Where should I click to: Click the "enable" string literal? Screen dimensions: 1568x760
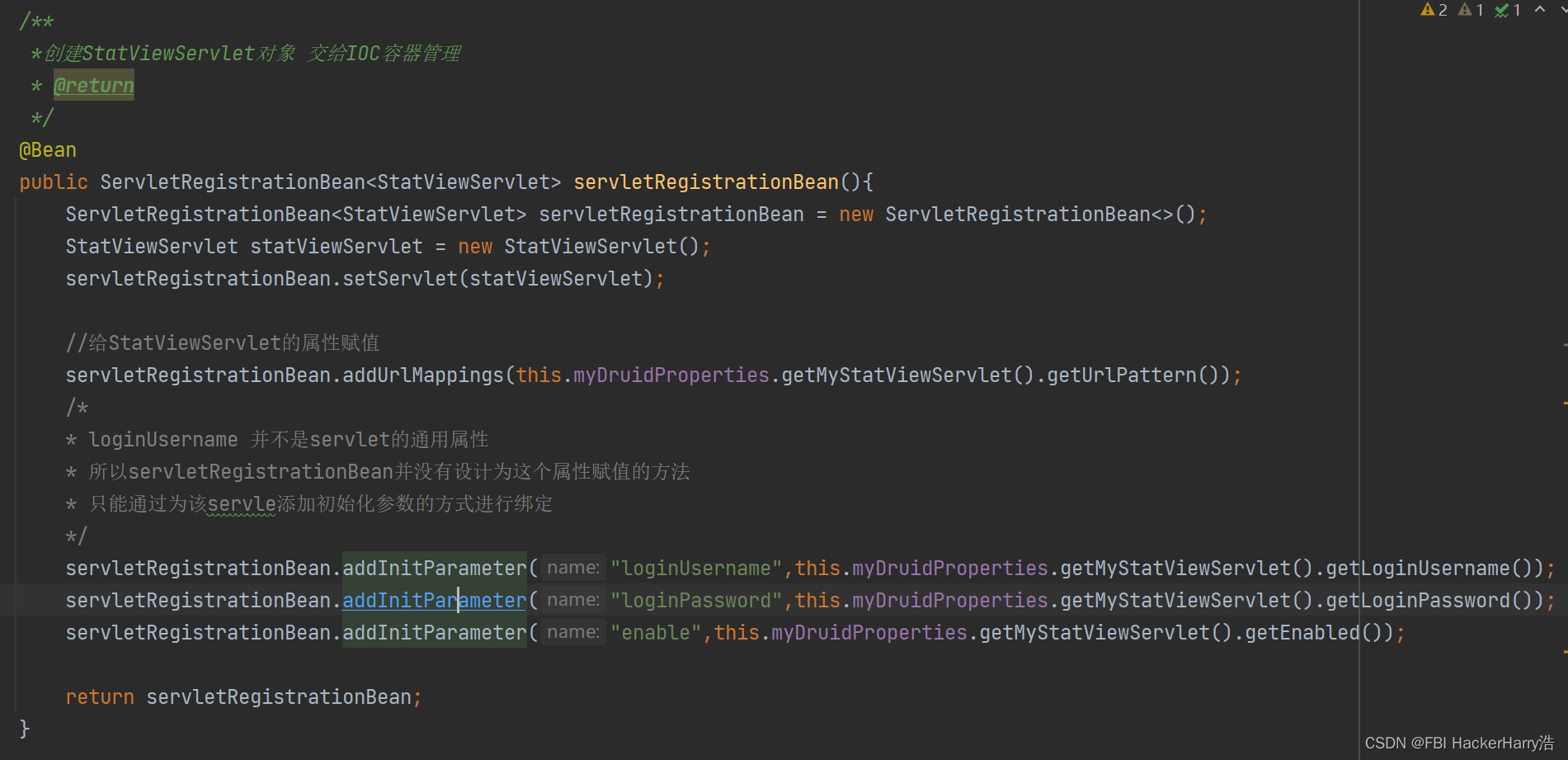[x=656, y=633]
